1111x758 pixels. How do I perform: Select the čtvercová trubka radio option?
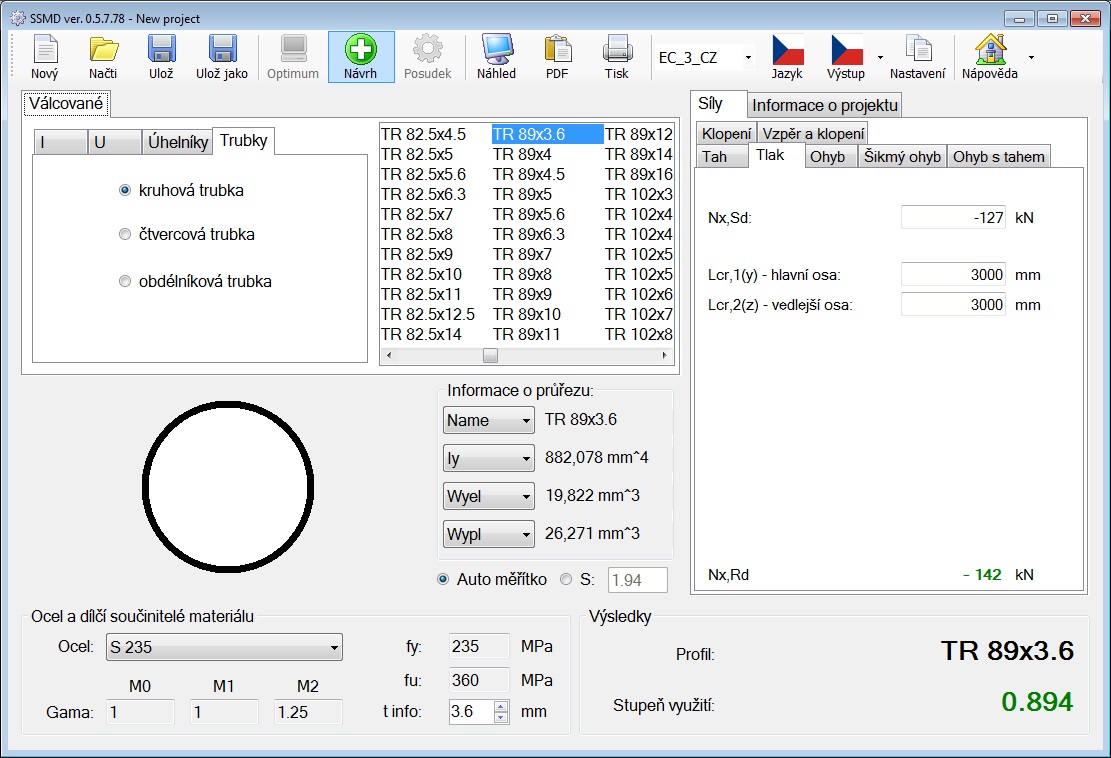[x=125, y=235]
